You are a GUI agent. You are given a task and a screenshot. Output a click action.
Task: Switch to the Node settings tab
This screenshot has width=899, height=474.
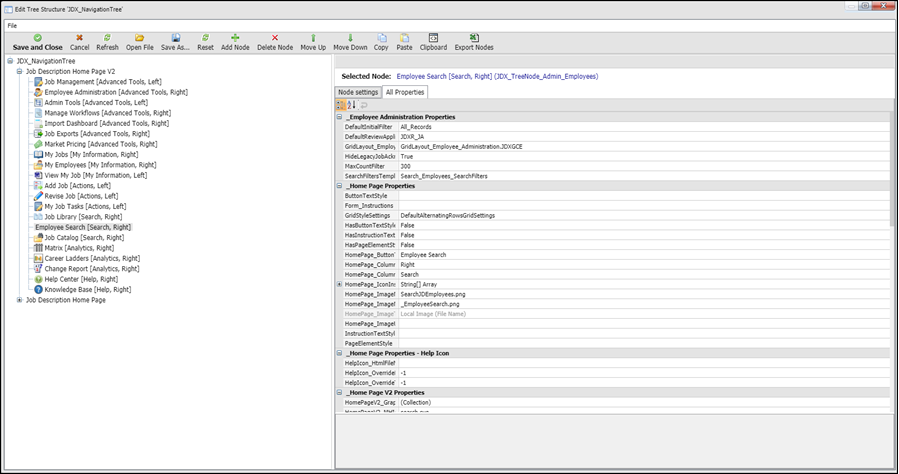tap(358, 92)
